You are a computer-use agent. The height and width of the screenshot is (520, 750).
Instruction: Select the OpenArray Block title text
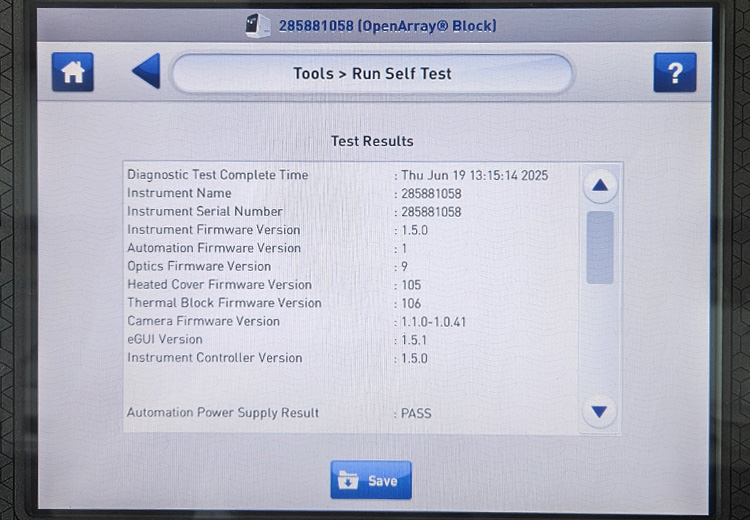(x=387, y=25)
